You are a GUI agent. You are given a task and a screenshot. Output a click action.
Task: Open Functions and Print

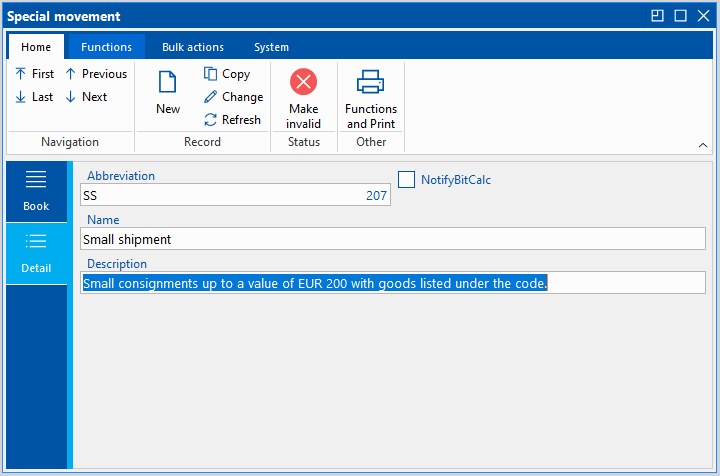(x=371, y=99)
